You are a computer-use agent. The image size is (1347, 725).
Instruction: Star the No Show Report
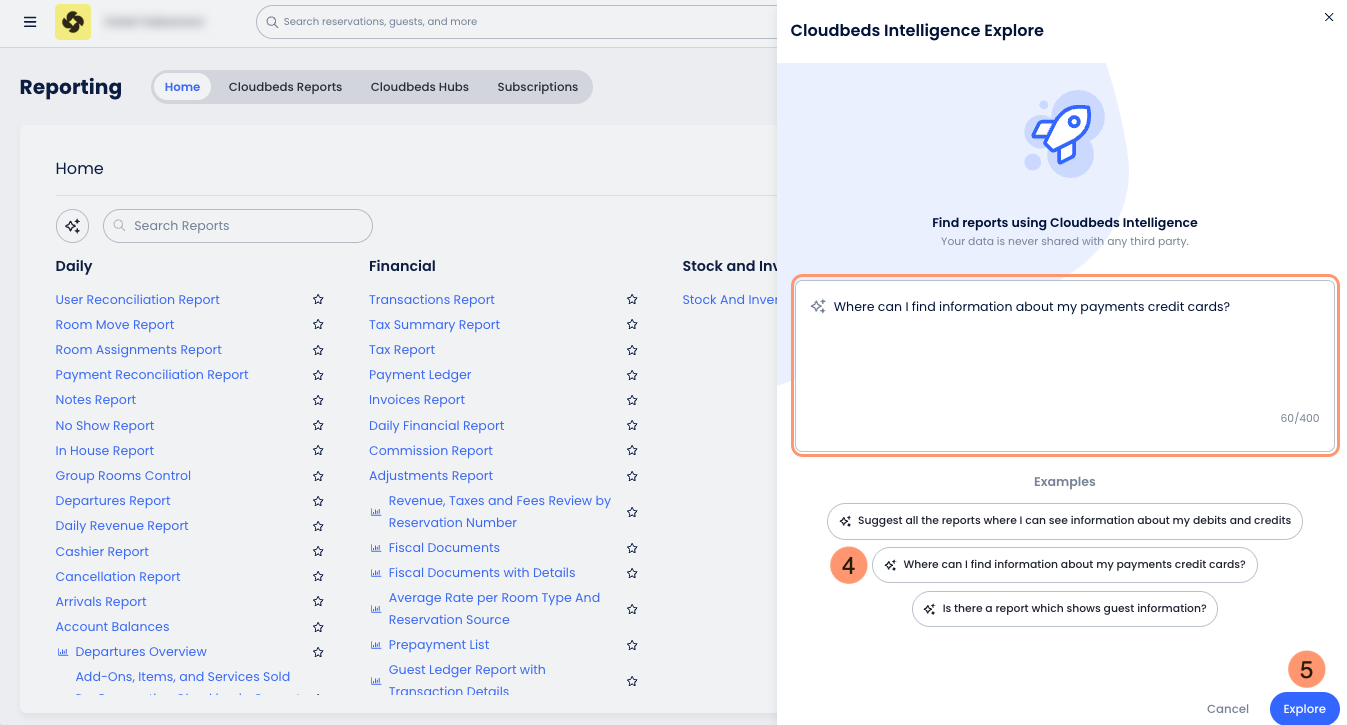(318, 425)
